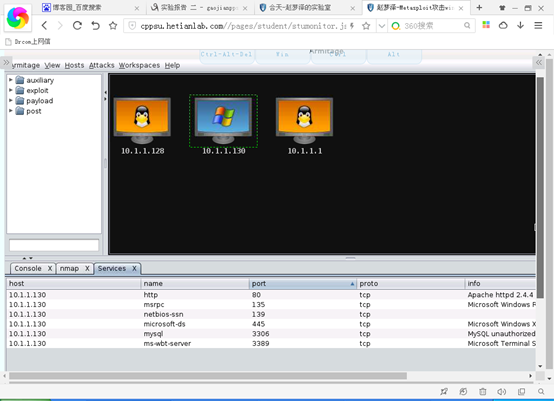
Task: Click the trash icon in status bar
Action: click(x=483, y=391)
